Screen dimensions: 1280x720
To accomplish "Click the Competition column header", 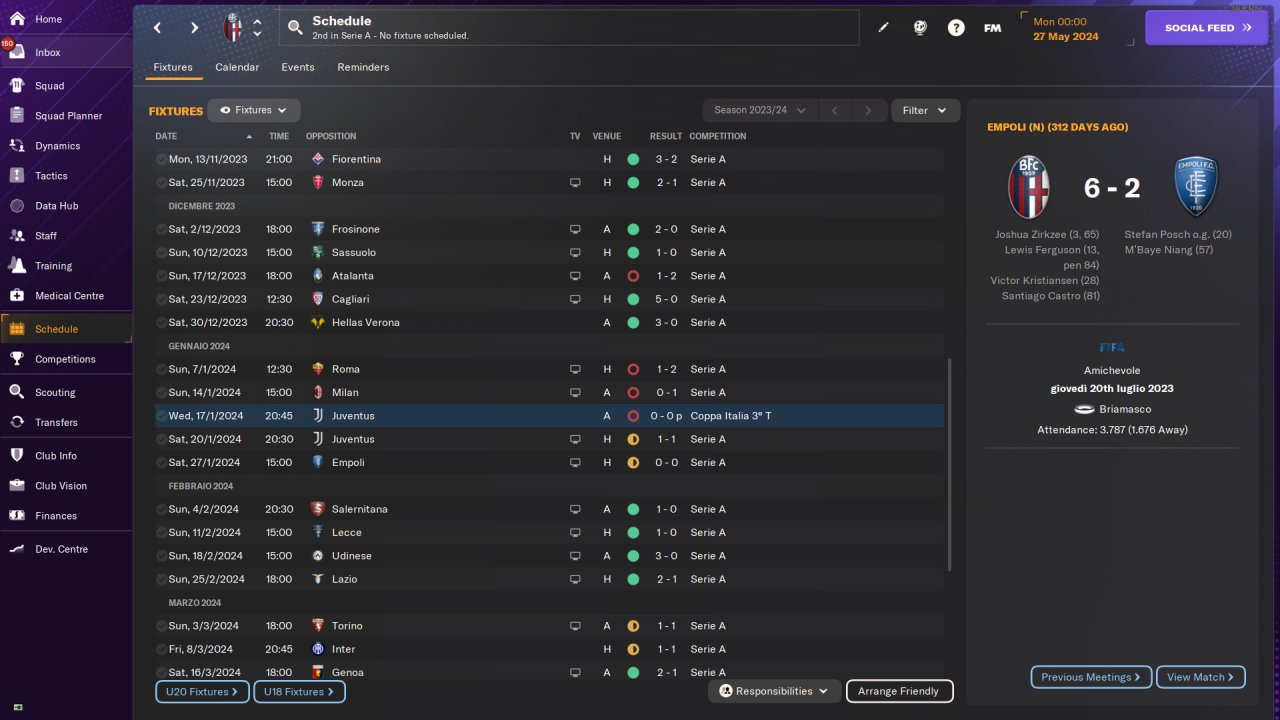I will coord(718,136).
